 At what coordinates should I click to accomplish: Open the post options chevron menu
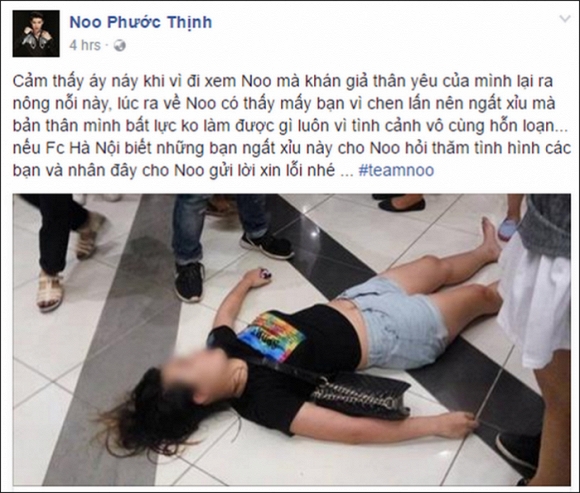pos(565,18)
